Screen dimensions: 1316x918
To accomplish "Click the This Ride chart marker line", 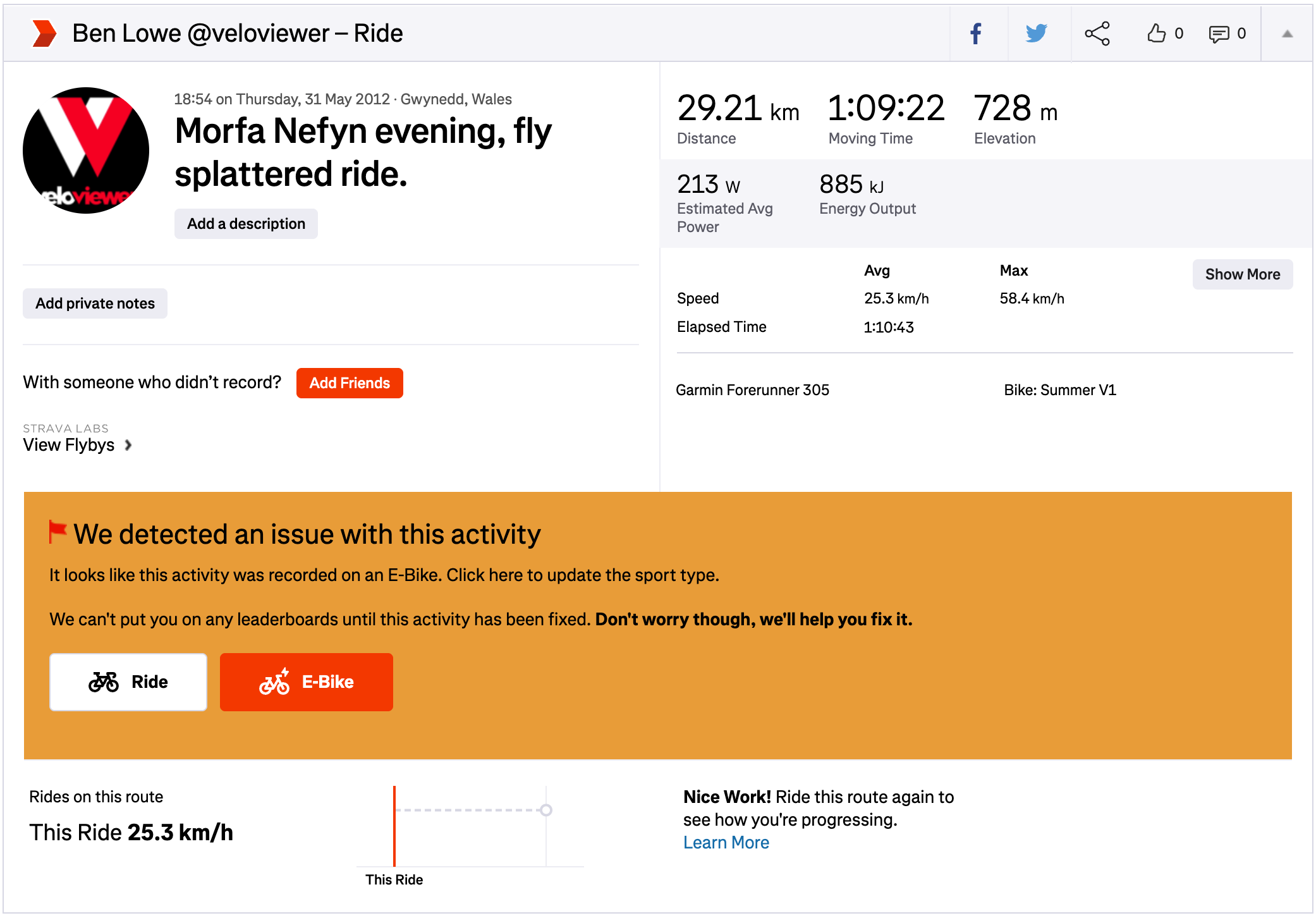I will 394,828.
